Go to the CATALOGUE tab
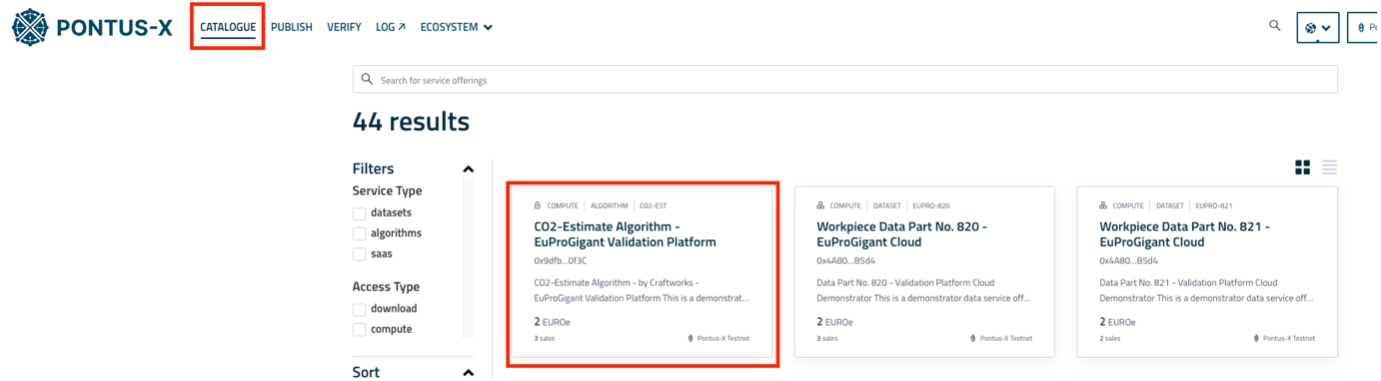 (x=228, y=27)
